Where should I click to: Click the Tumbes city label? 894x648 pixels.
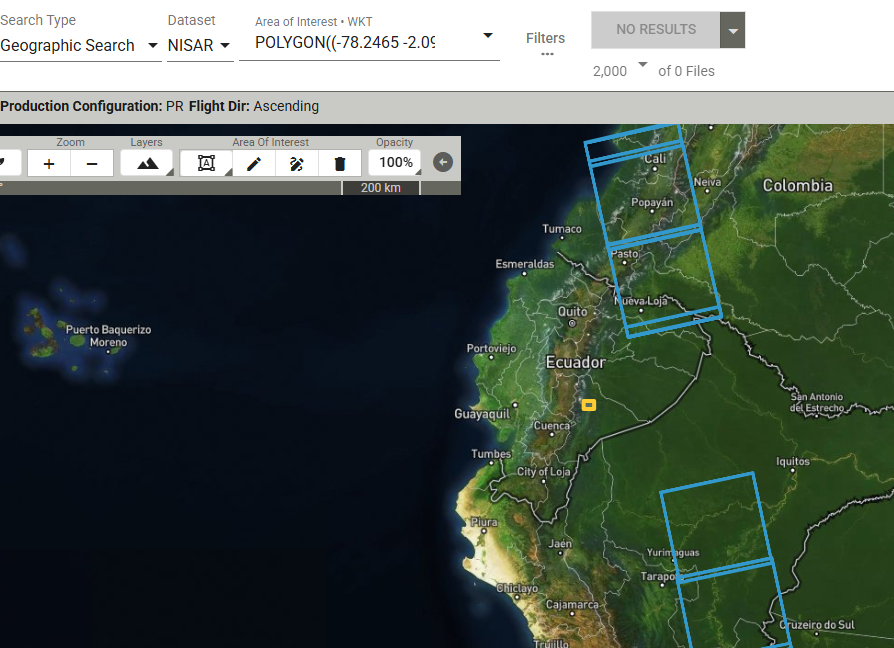pos(491,454)
